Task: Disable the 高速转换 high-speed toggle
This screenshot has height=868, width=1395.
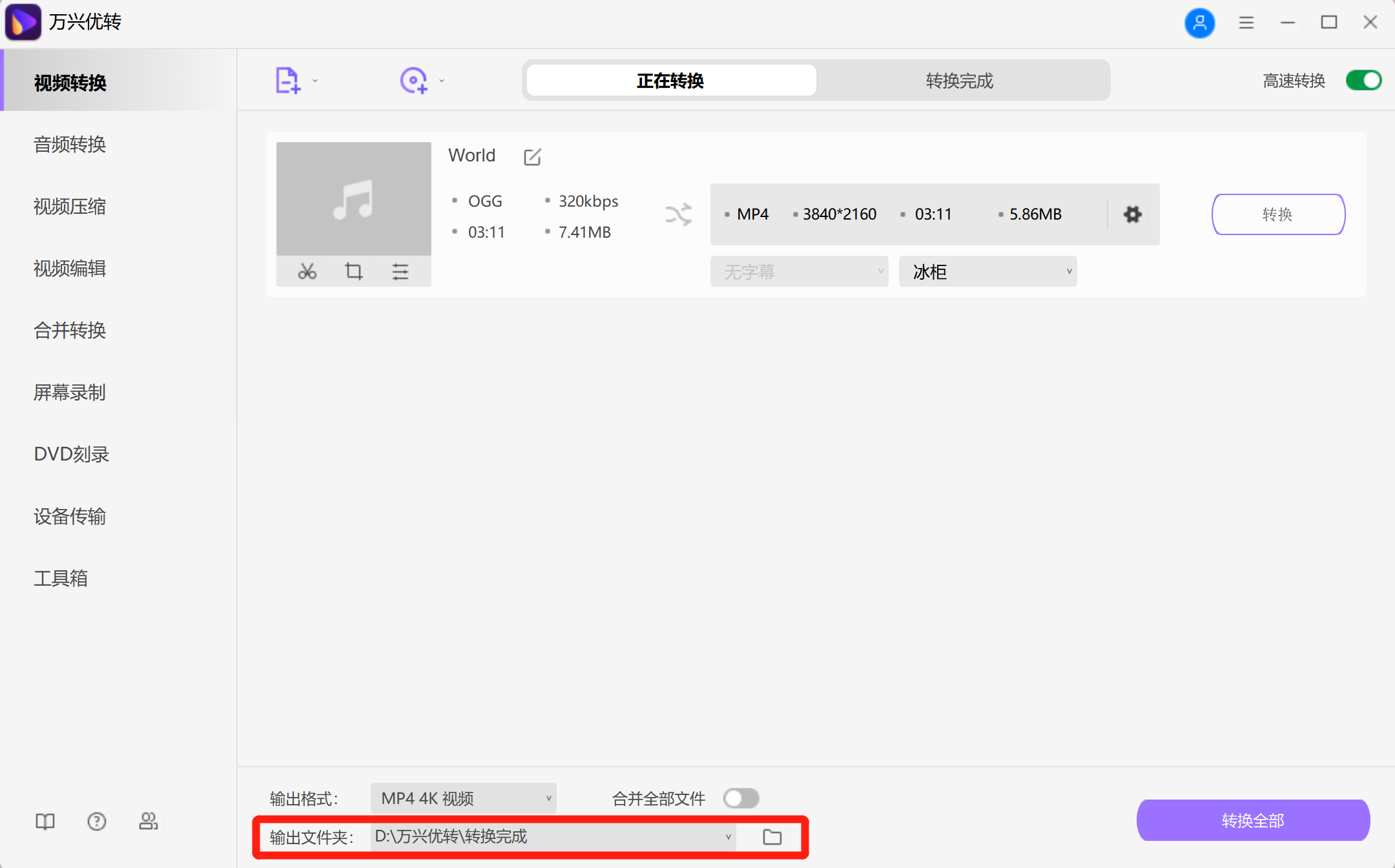Action: point(1363,81)
